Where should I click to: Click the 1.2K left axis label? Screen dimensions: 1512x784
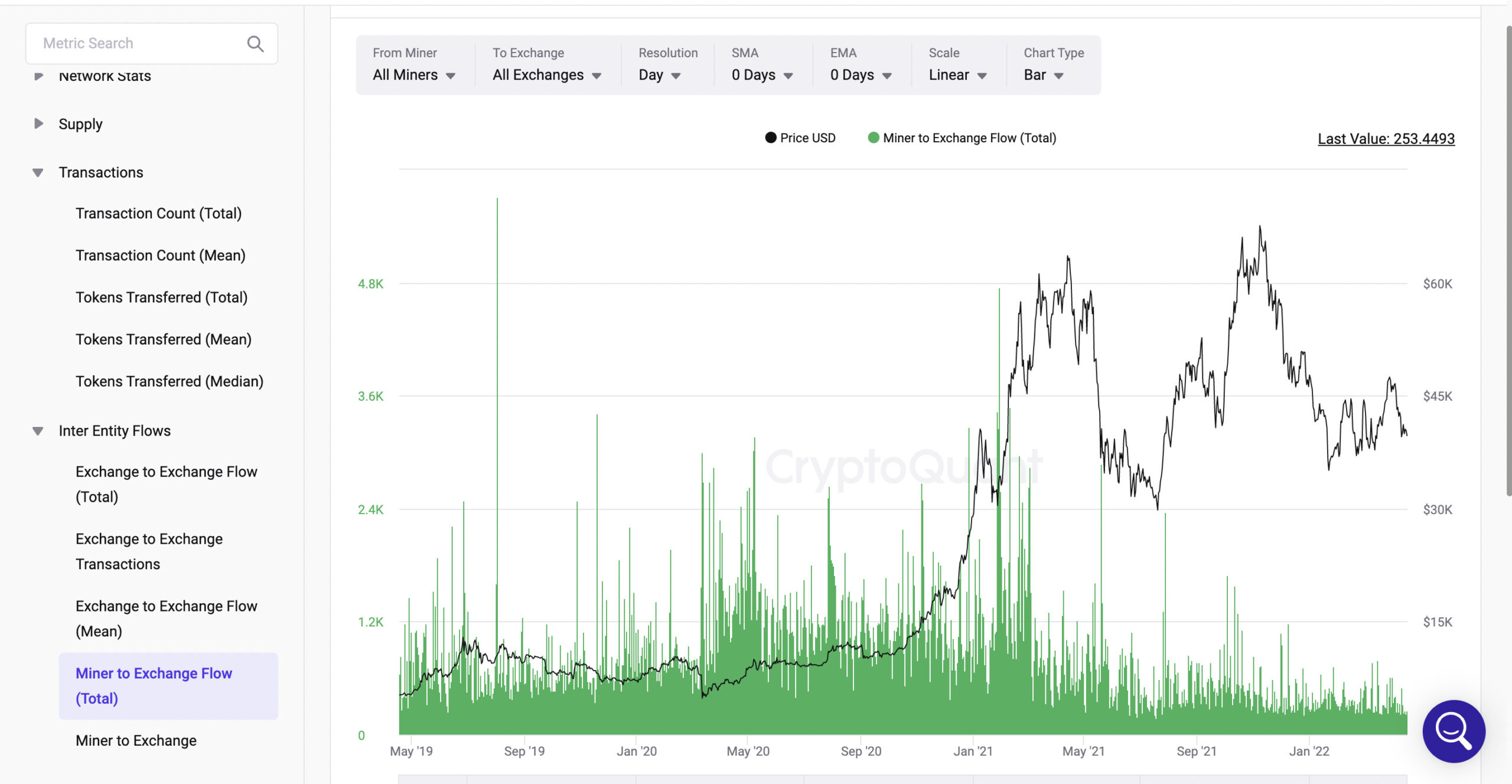click(x=370, y=622)
